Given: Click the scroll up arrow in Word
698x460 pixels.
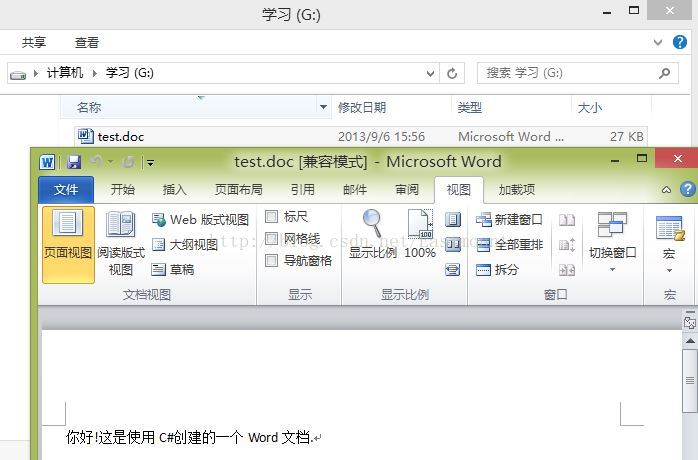Looking at the screenshot, I should 690,341.
